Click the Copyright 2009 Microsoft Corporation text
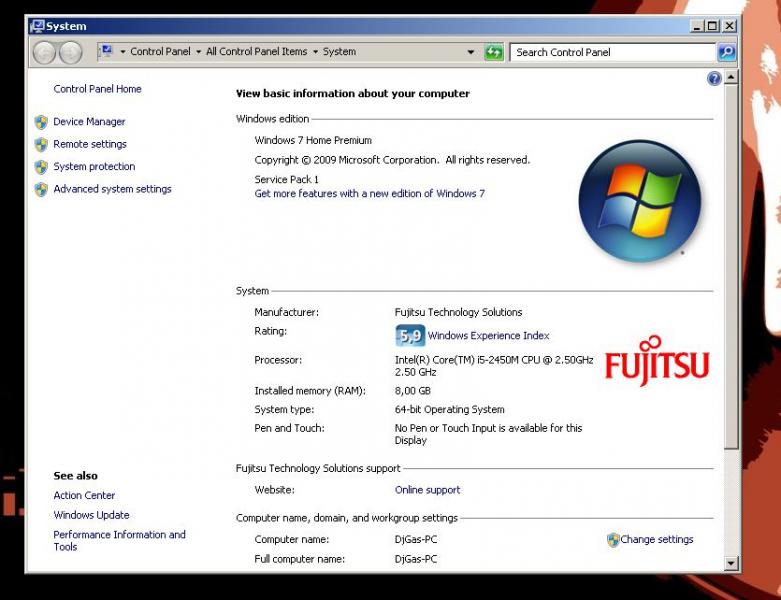The height and width of the screenshot is (600, 781). (392, 160)
